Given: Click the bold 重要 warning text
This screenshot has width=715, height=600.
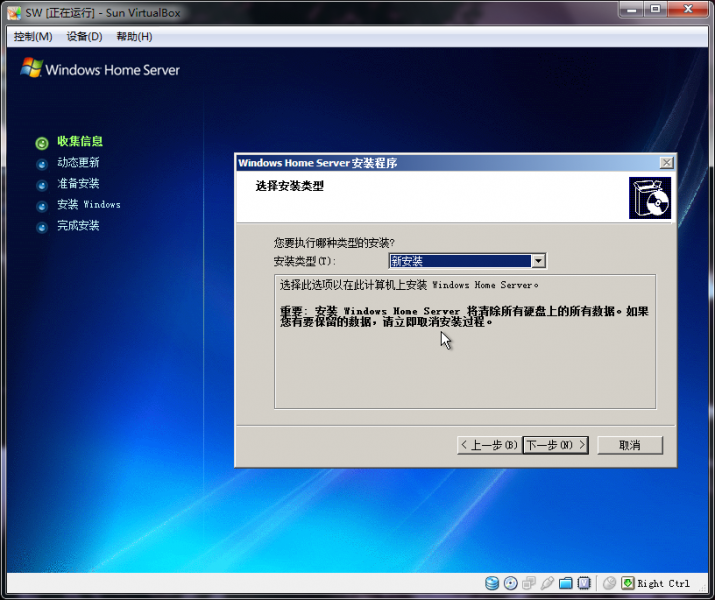Looking at the screenshot, I should 464,316.
